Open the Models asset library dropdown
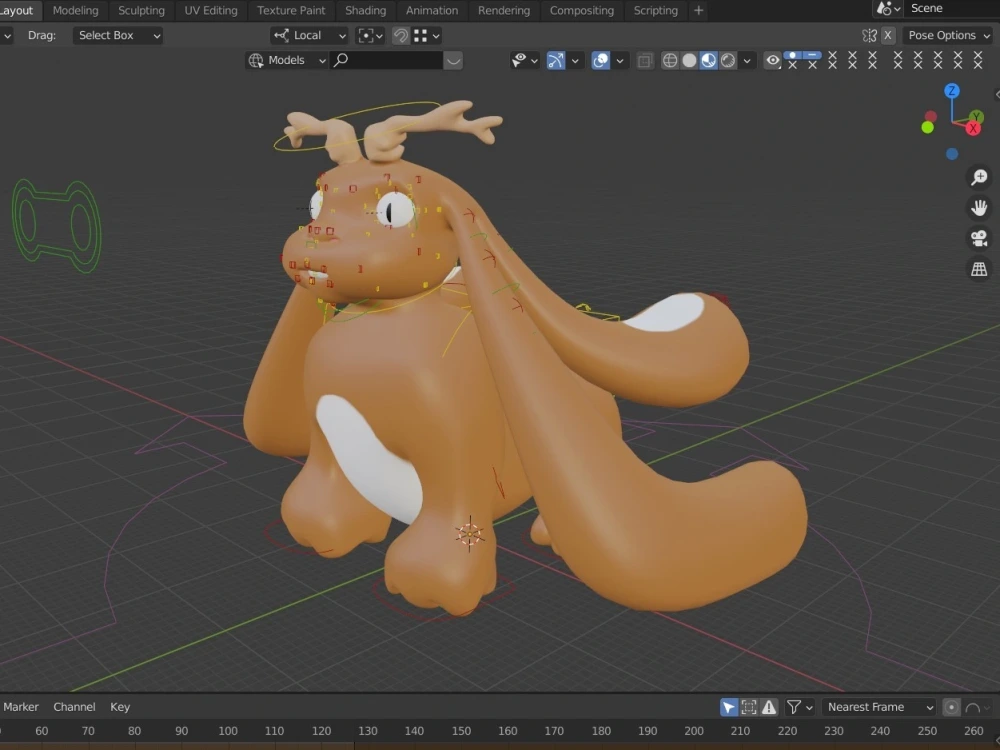 pos(286,60)
